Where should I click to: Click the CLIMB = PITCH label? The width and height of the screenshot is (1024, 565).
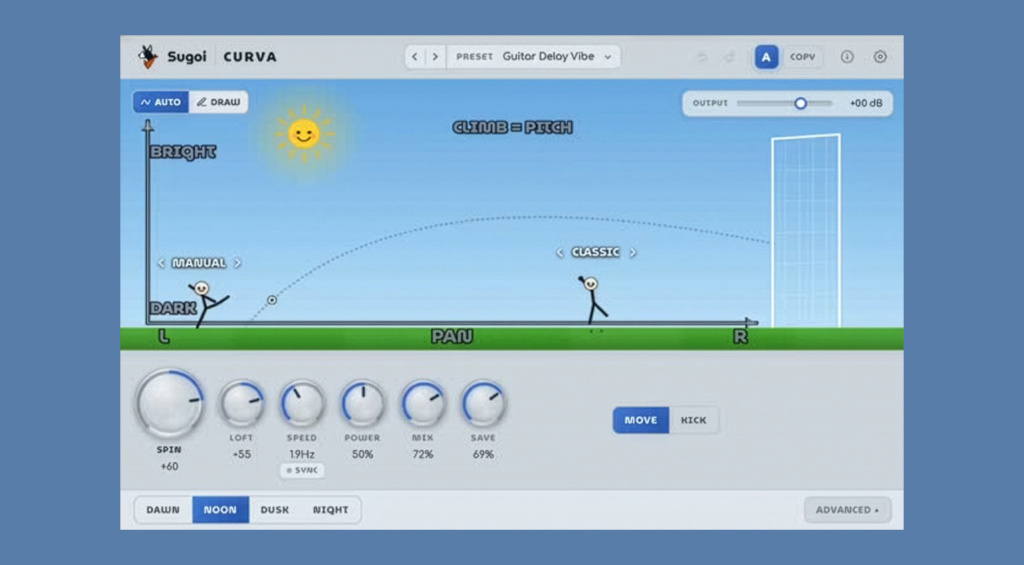pyautogui.click(x=513, y=127)
